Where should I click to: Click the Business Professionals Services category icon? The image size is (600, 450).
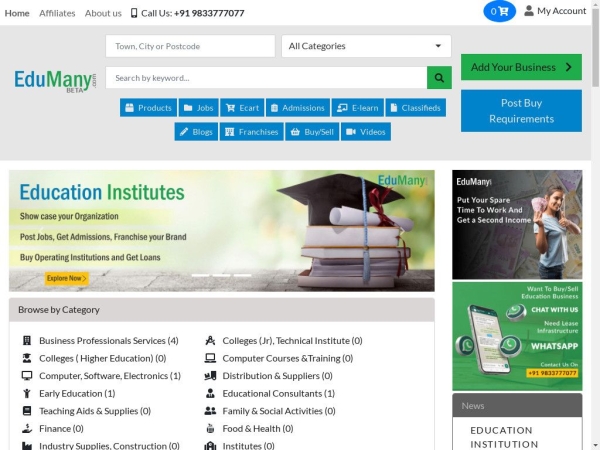(x=27, y=340)
